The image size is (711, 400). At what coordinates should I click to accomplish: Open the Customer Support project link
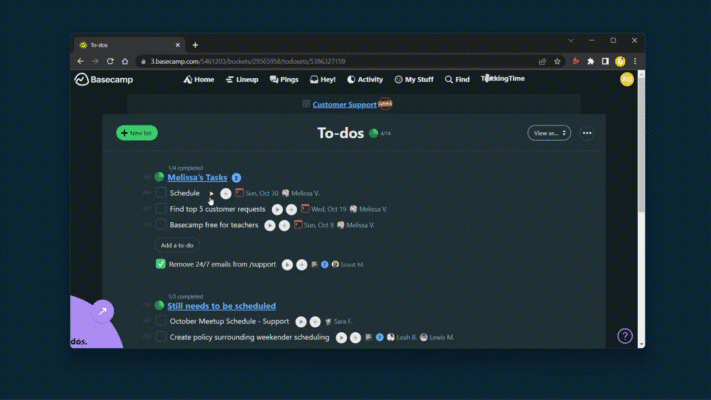tap(345, 104)
